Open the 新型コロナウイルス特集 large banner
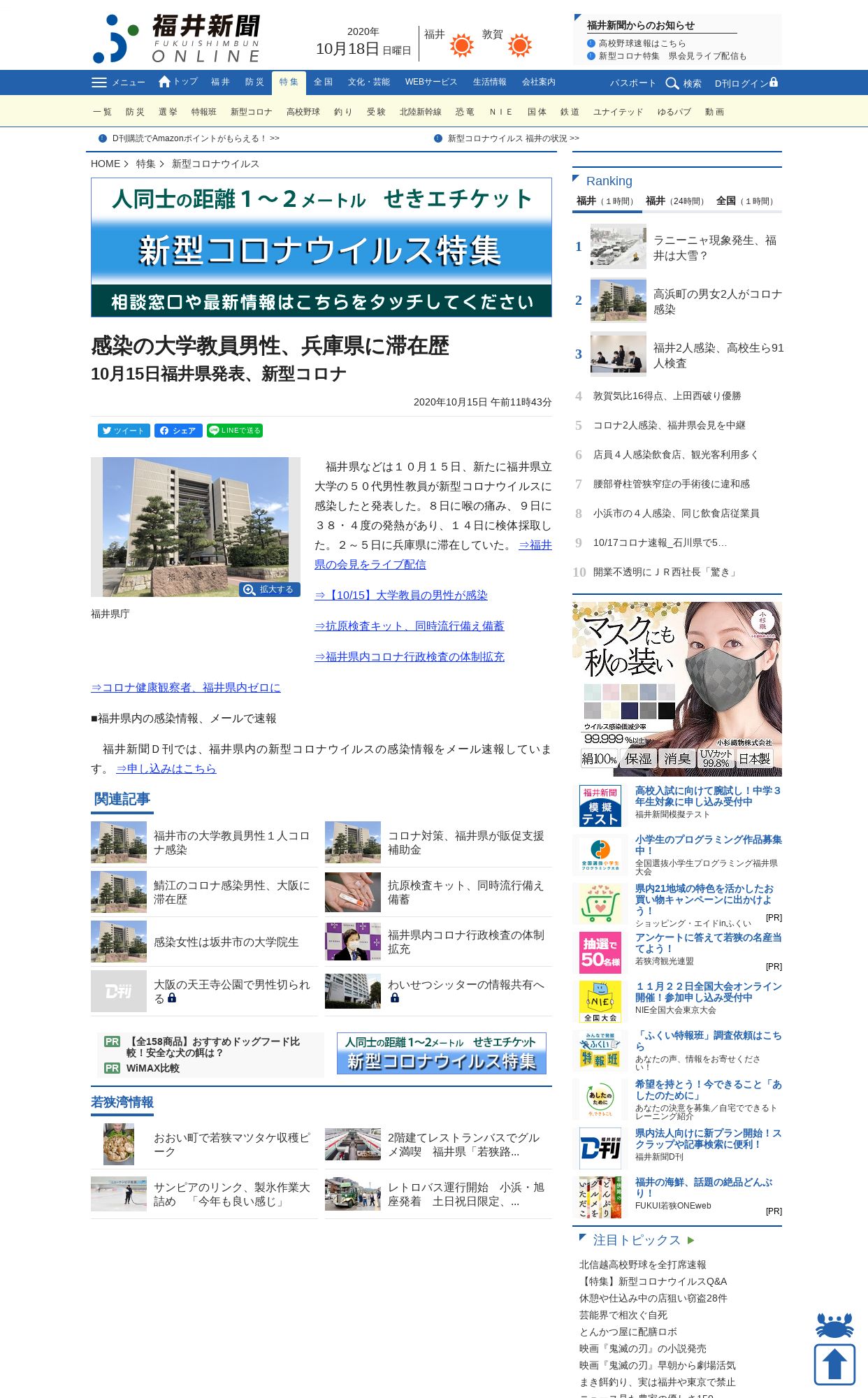Viewport: 868px width, 1398px height. [x=321, y=247]
